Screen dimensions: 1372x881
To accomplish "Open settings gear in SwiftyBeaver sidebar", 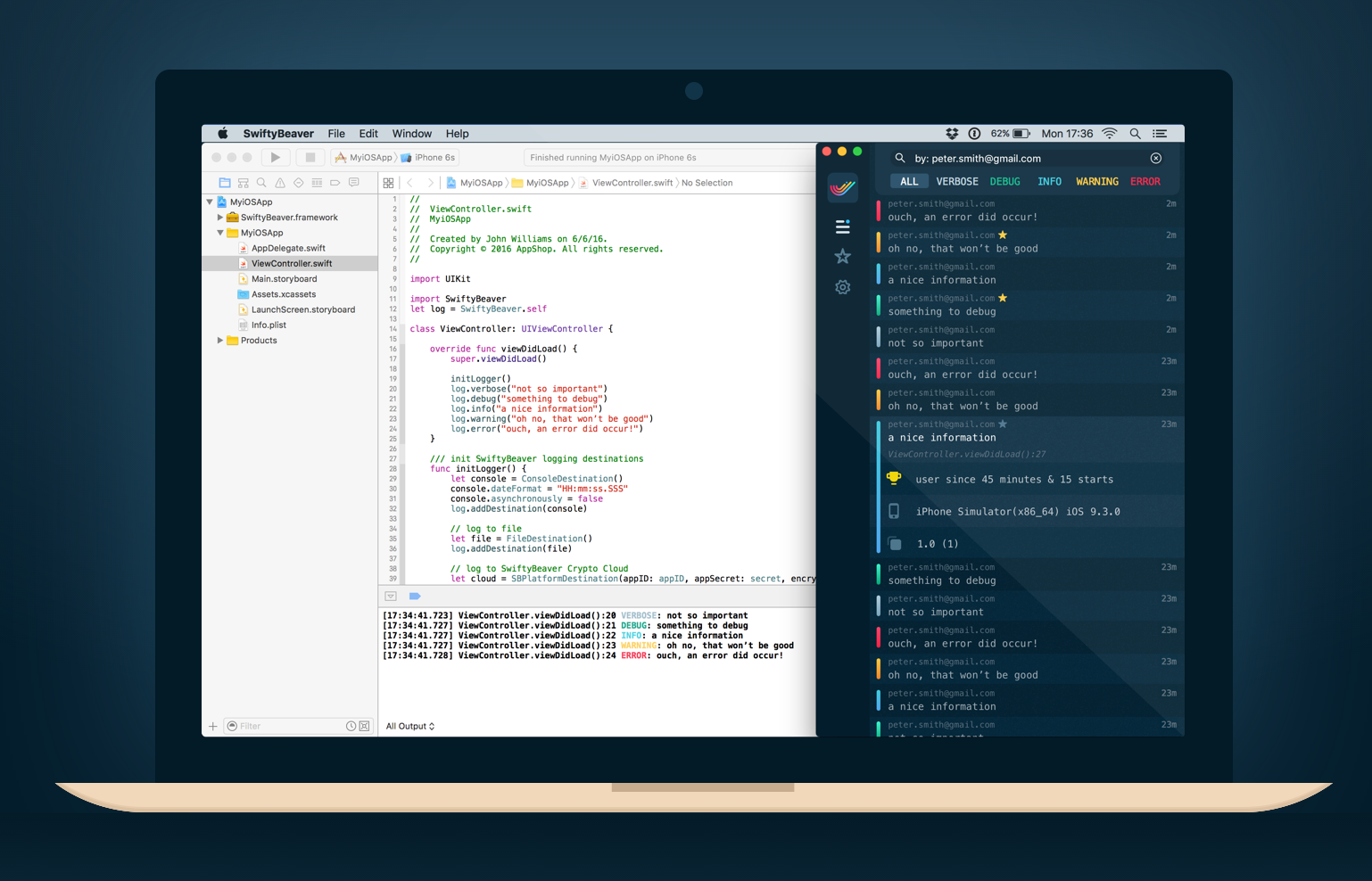I will [842, 287].
